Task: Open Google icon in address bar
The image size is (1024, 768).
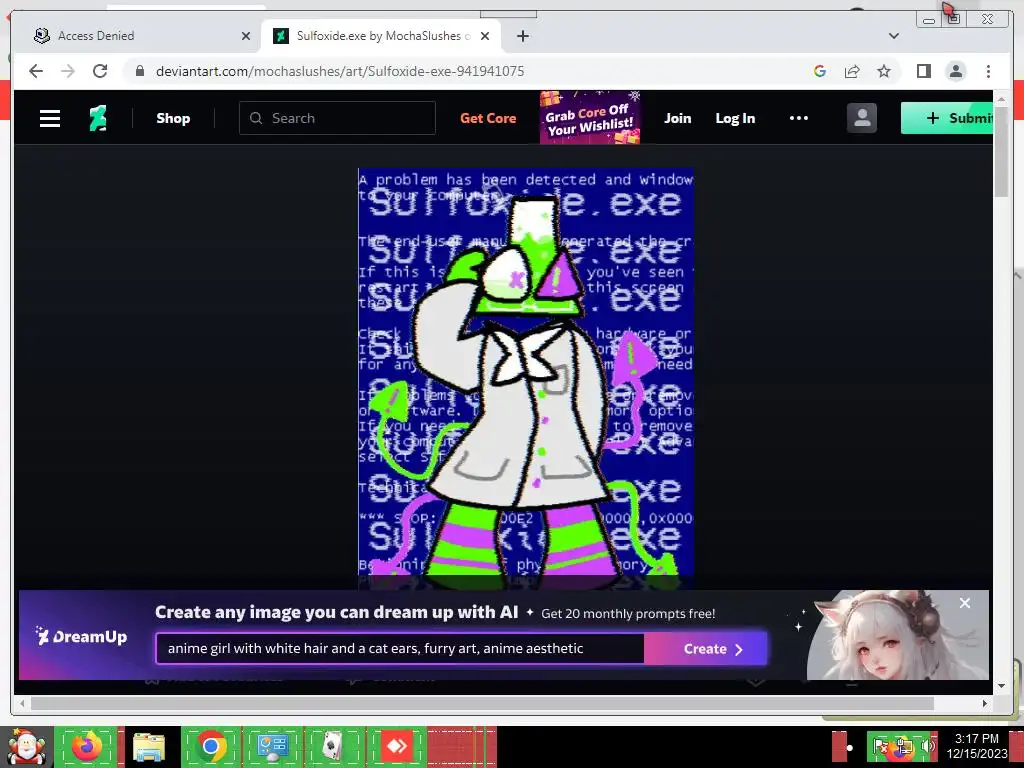Action: (x=820, y=71)
